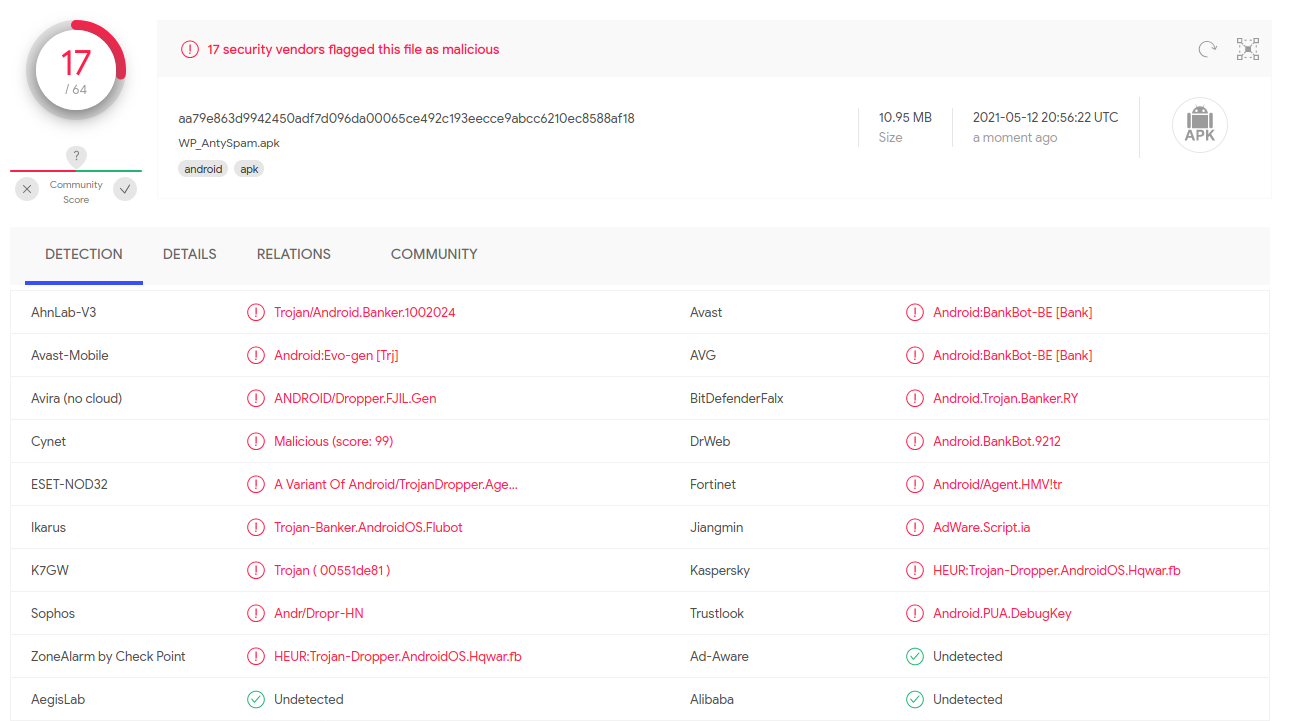Click the android tag
The height and width of the screenshot is (721, 1291).
pos(203,169)
